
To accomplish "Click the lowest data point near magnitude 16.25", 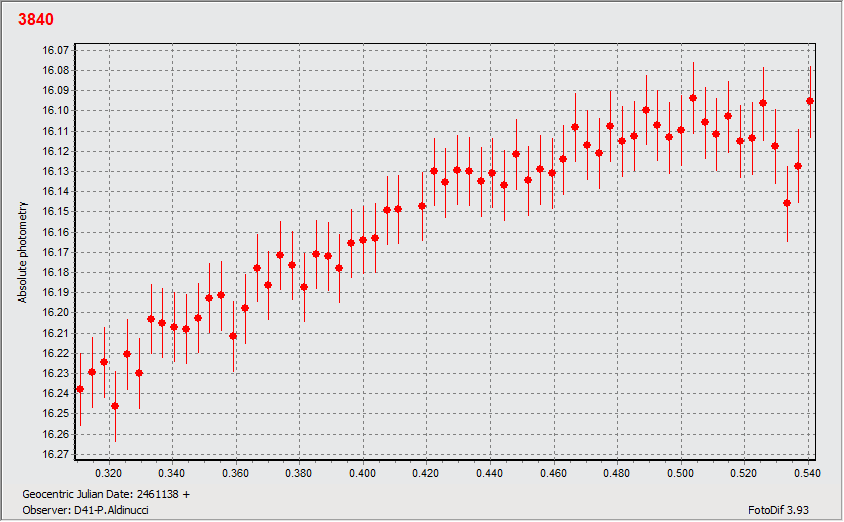I will (115, 406).
